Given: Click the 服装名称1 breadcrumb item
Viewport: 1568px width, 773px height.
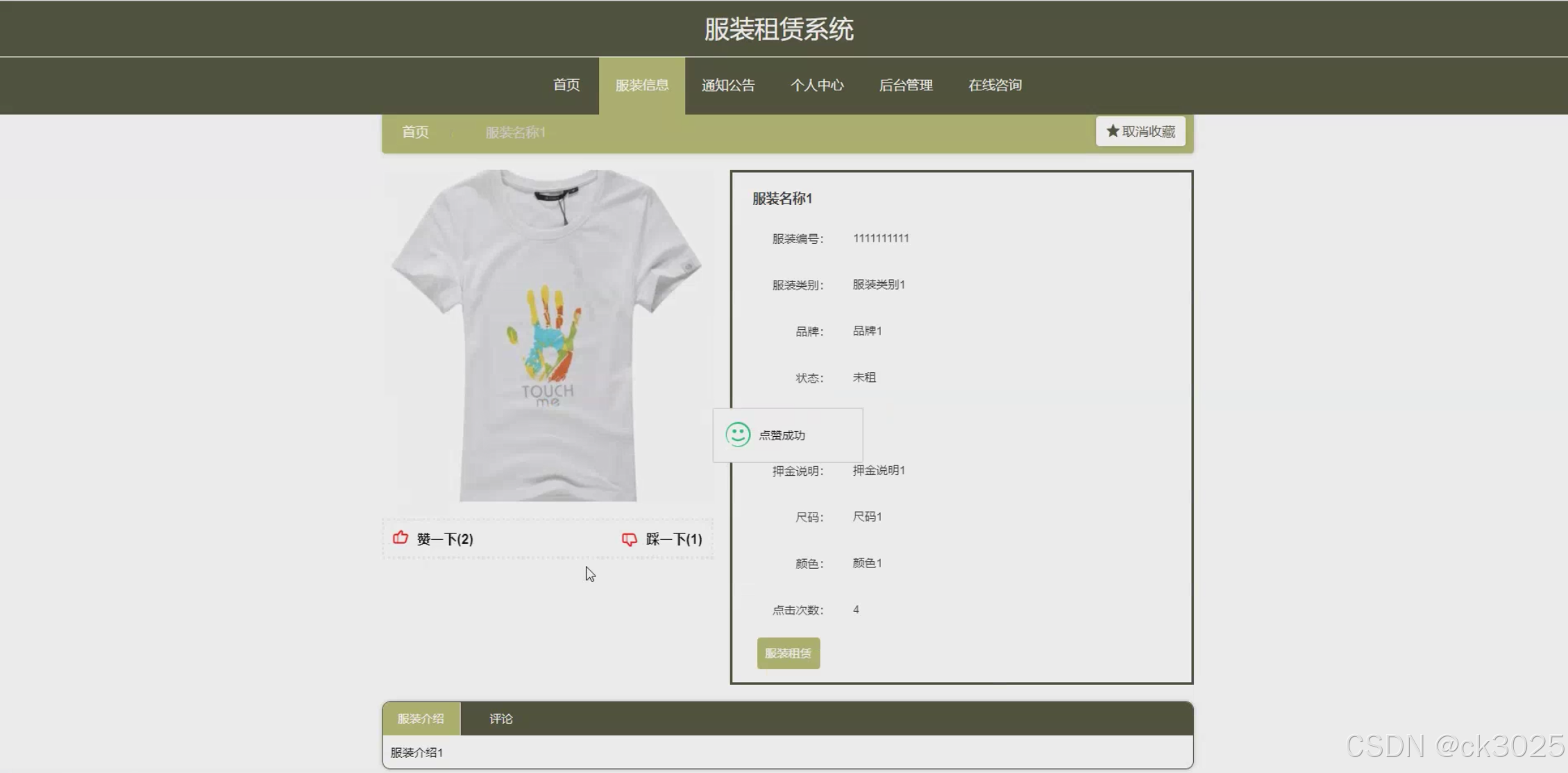Looking at the screenshot, I should [x=515, y=132].
